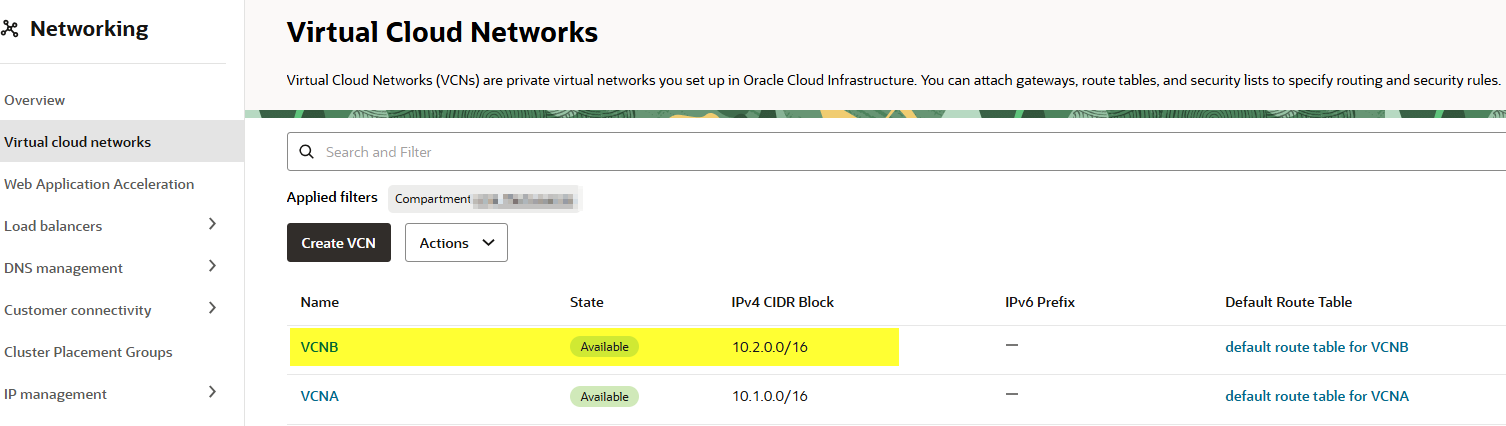Go to Cluster Placement Groups

click(x=88, y=352)
